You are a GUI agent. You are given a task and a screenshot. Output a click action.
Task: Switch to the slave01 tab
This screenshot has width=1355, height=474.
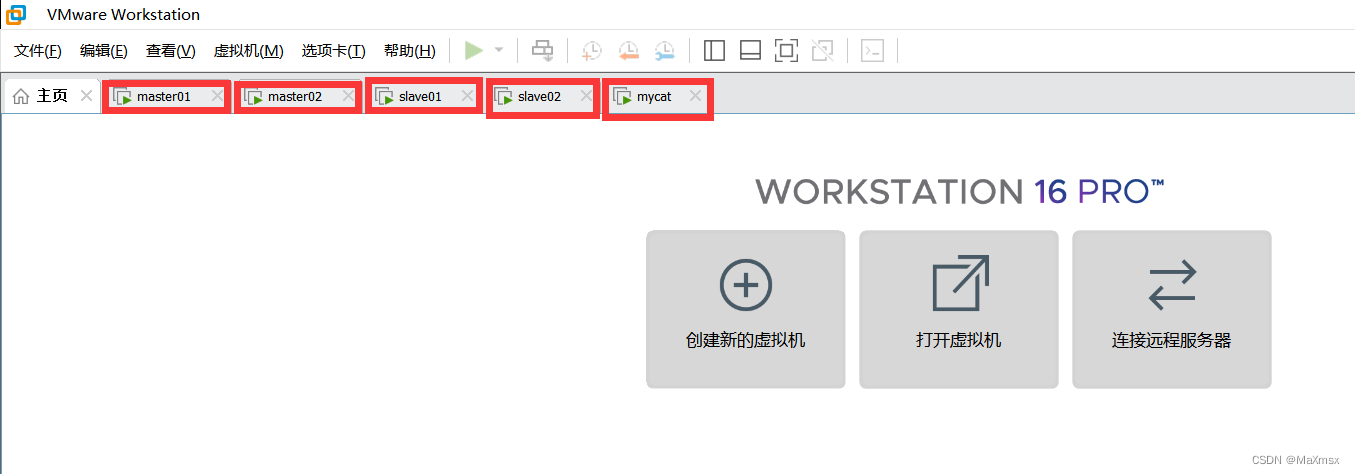[424, 96]
